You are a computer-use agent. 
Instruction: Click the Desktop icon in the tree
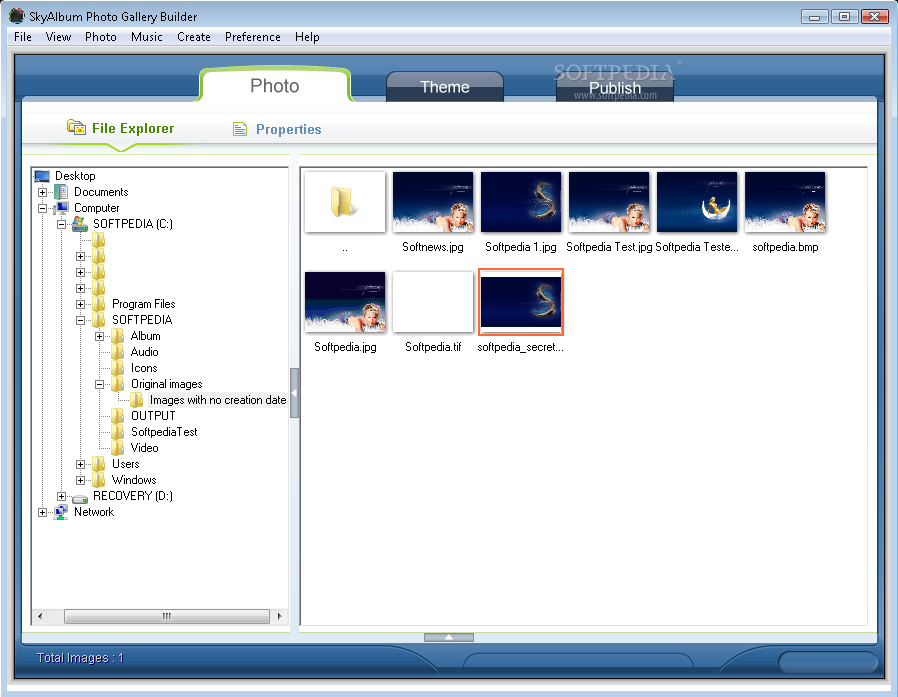coord(42,176)
